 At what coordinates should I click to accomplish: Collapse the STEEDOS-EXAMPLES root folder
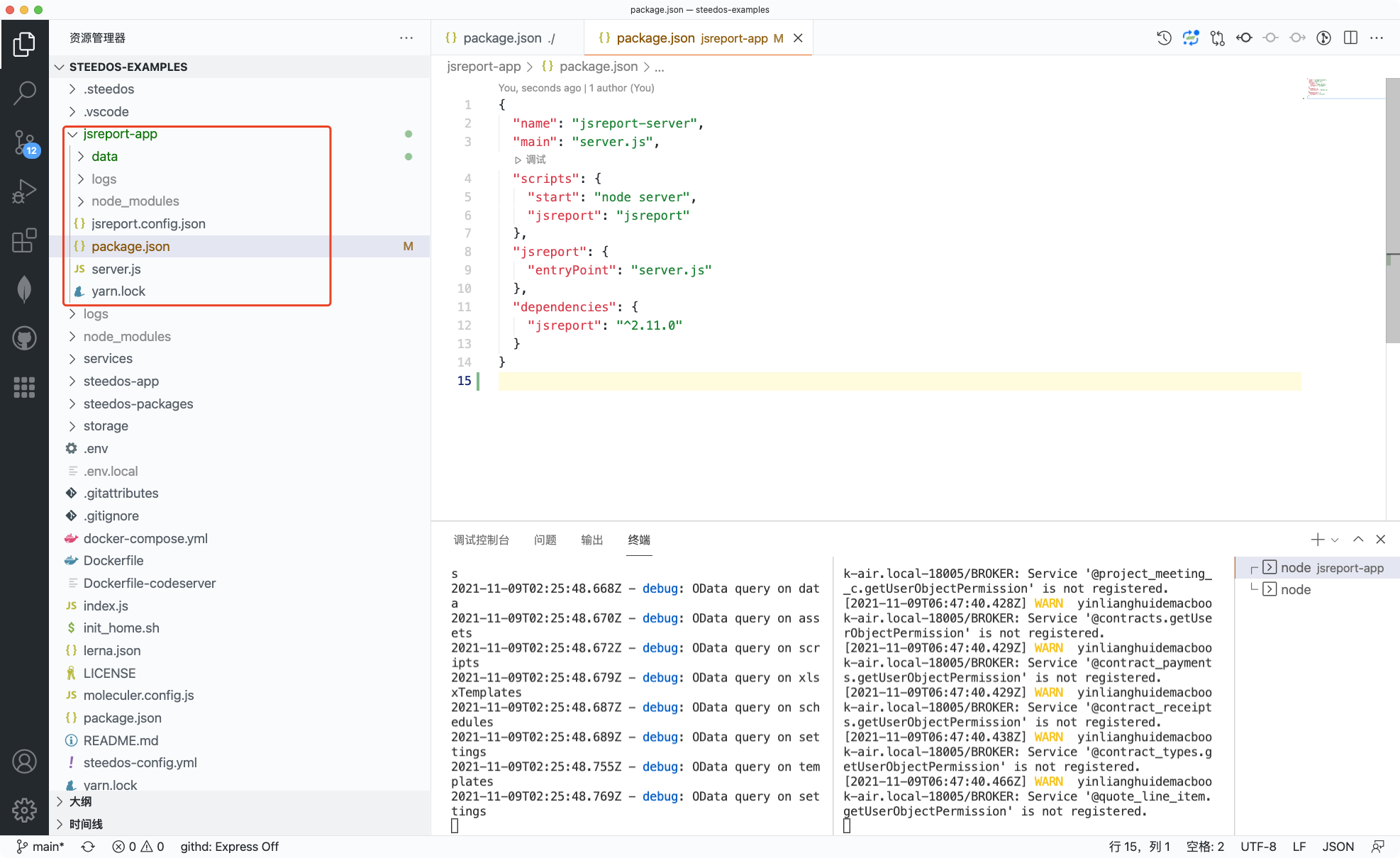240,67
